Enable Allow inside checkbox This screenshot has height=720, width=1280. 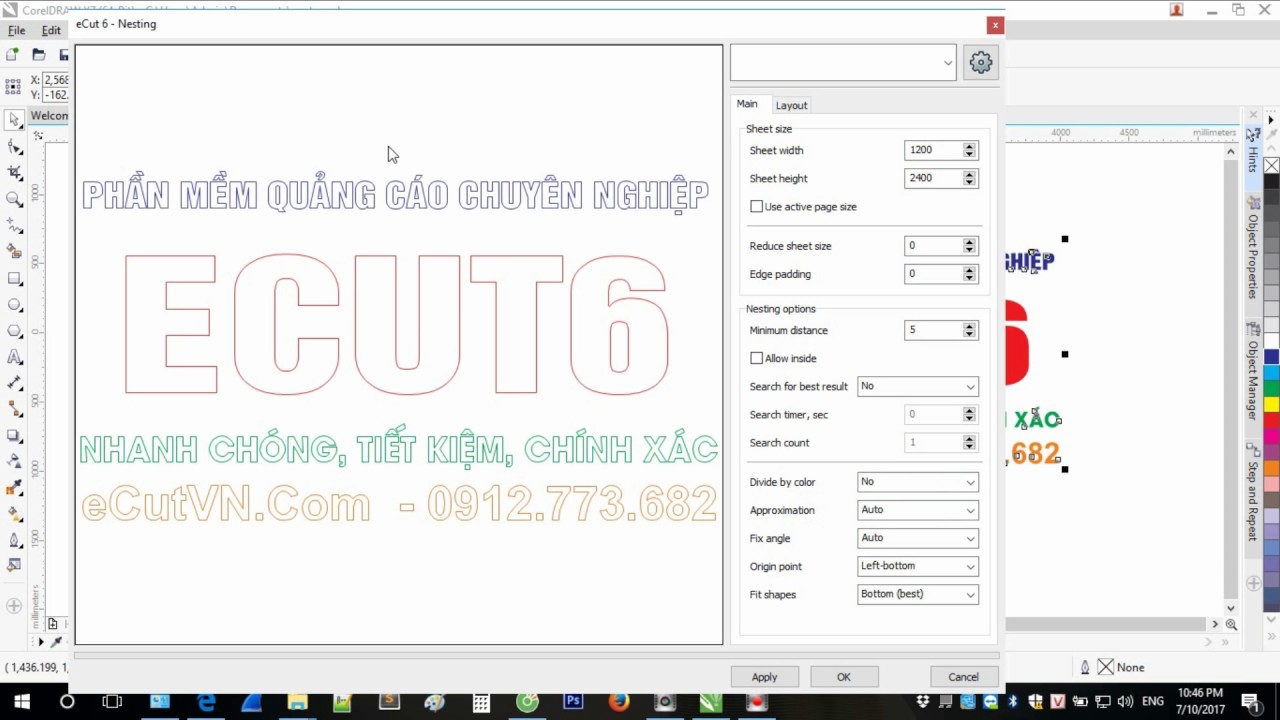pyautogui.click(x=757, y=358)
